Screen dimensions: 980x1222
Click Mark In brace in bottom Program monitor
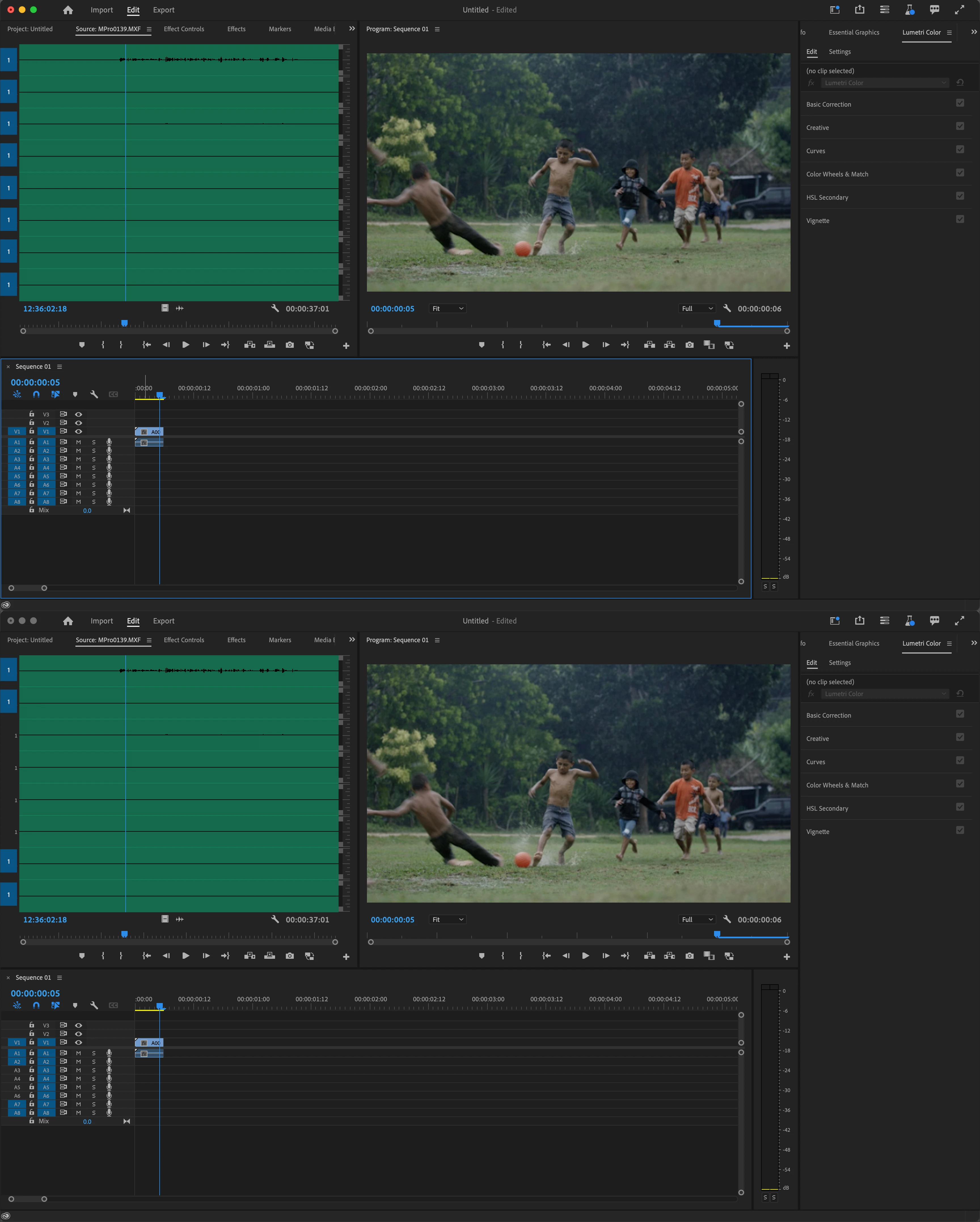tap(502, 956)
